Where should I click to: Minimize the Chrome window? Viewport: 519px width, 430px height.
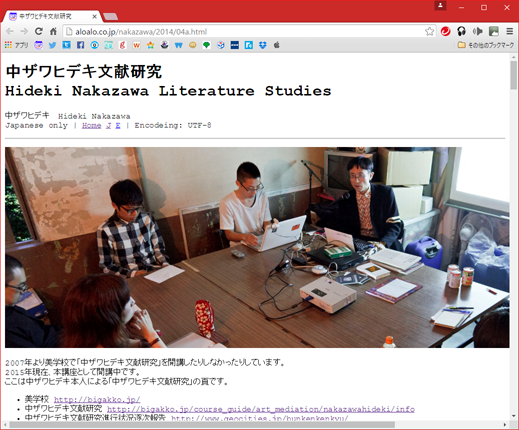point(461,7)
